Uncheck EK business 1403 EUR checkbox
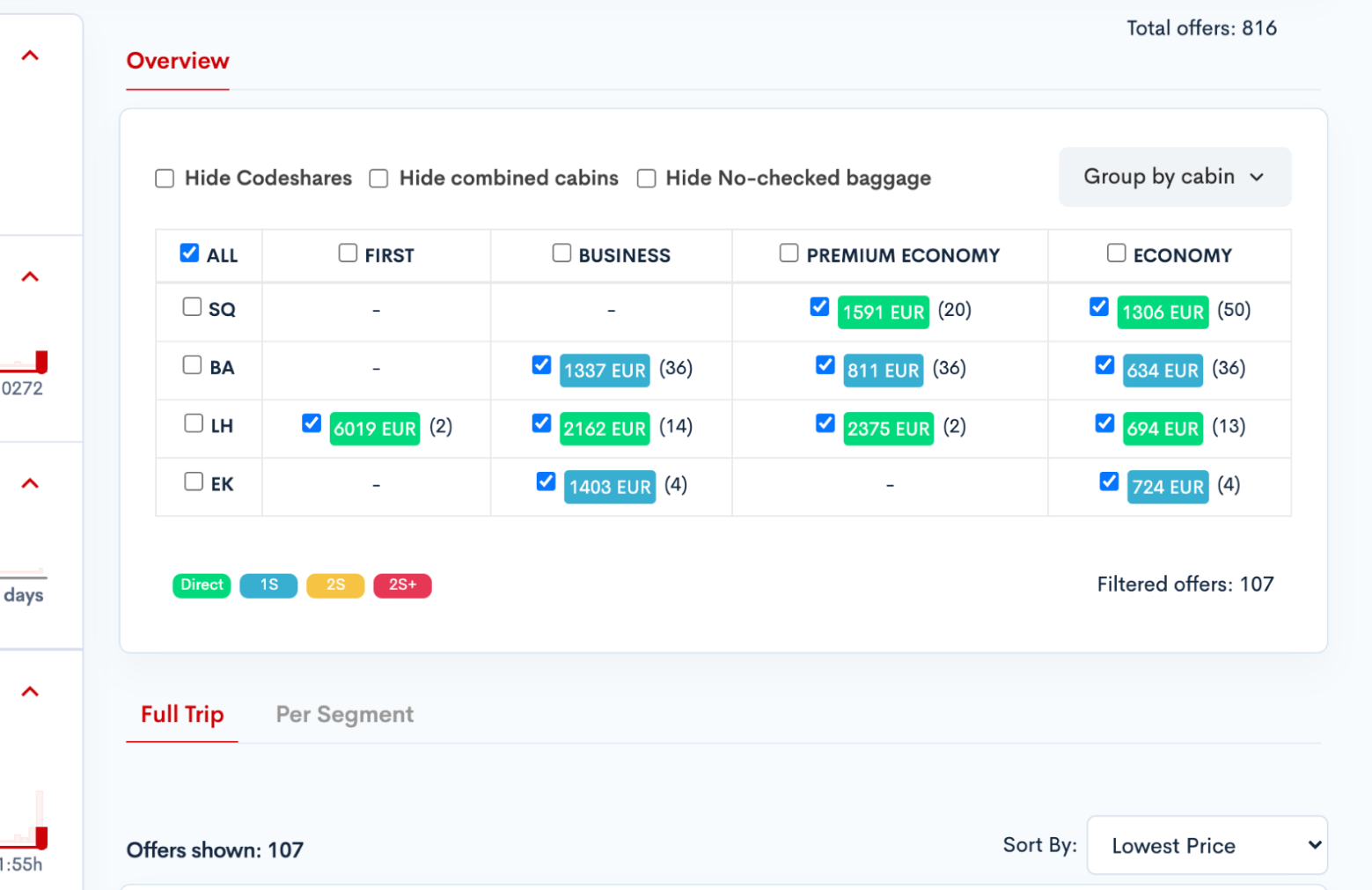 coord(546,482)
